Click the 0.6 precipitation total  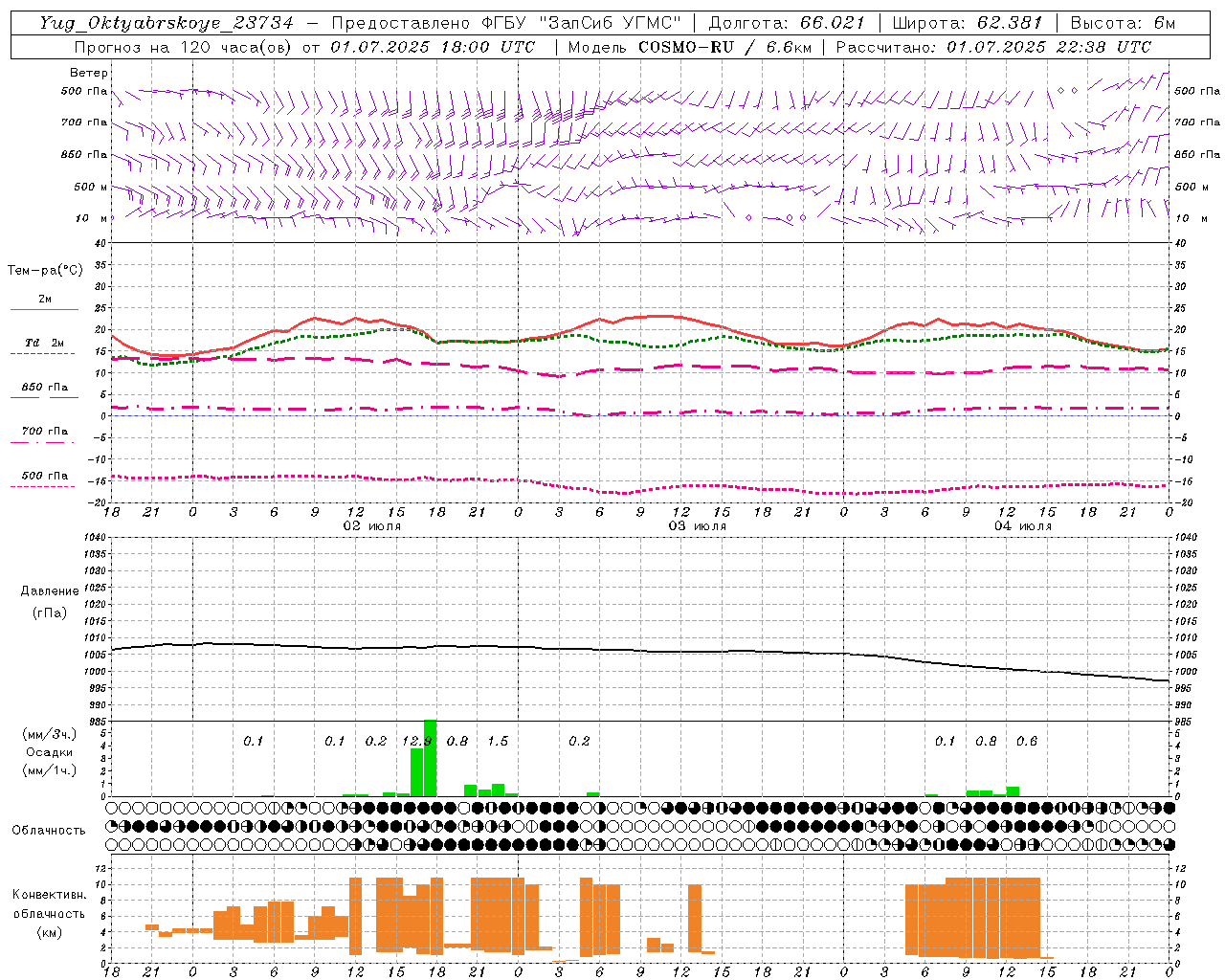(1027, 742)
